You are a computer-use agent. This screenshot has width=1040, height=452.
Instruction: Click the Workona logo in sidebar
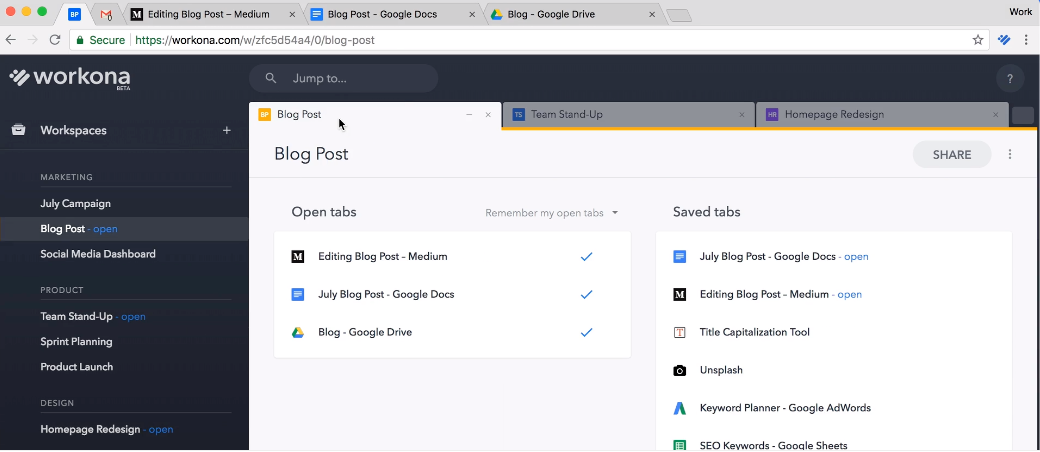(69, 78)
